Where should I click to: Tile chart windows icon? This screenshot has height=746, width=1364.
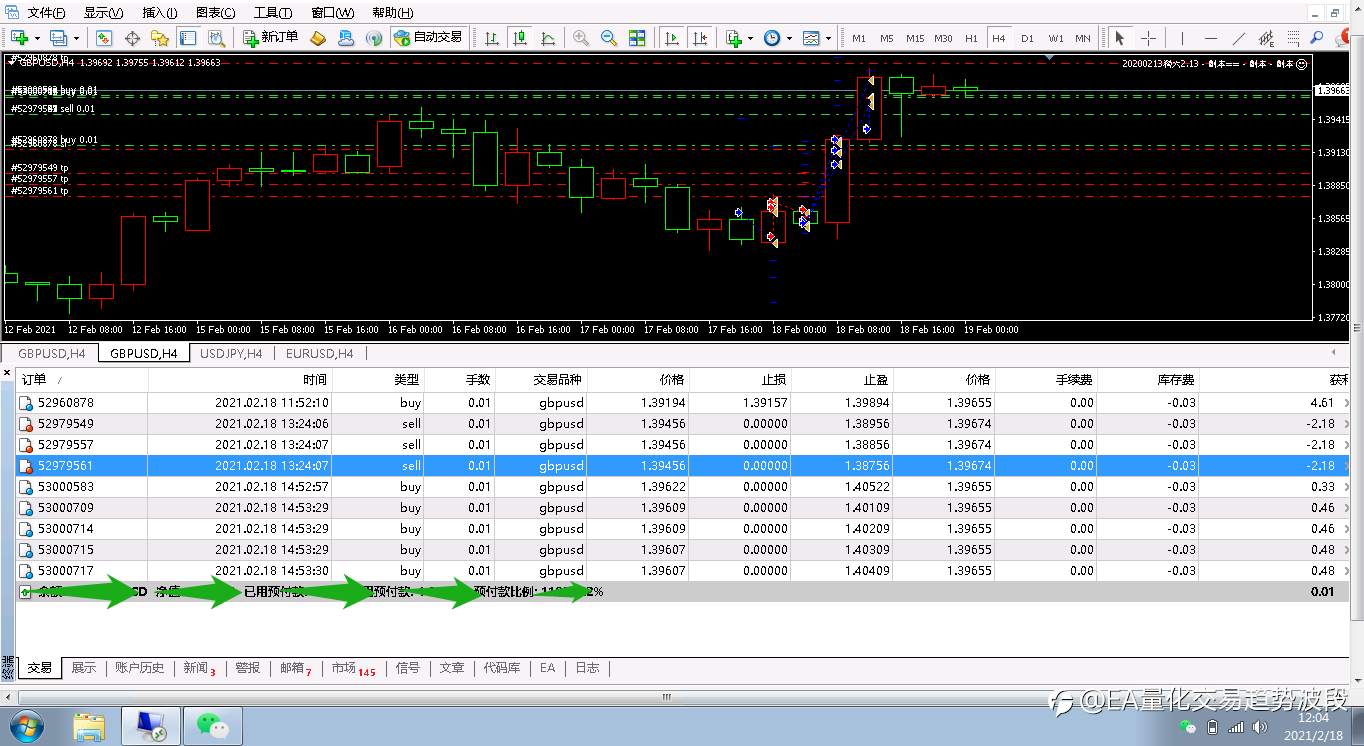coord(637,38)
